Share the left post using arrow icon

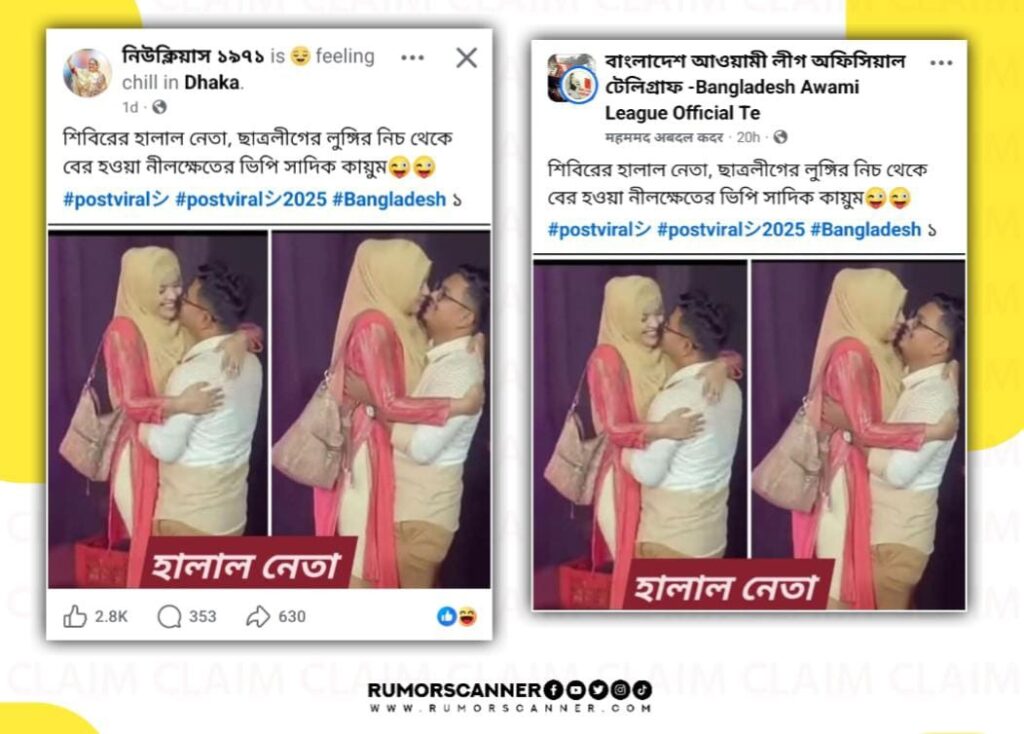(258, 616)
